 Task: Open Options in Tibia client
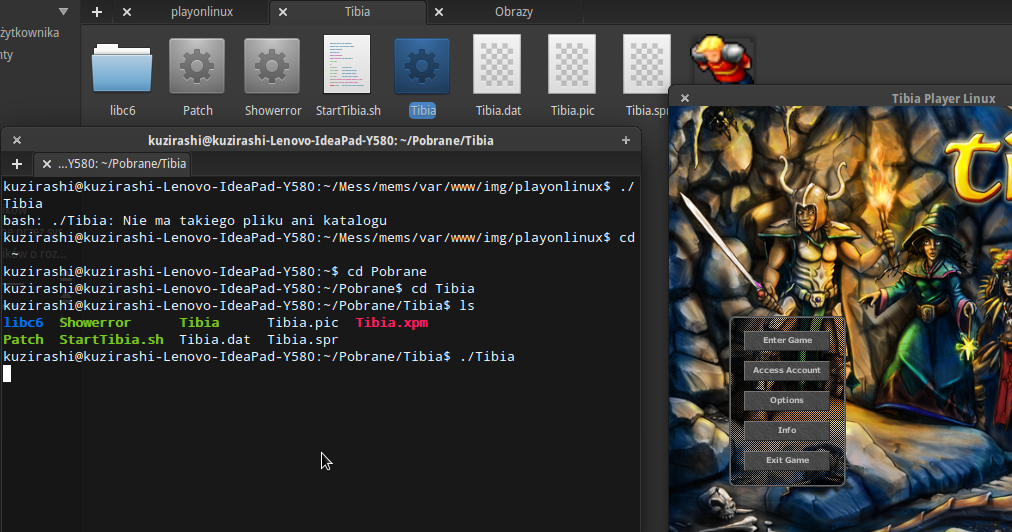click(787, 400)
